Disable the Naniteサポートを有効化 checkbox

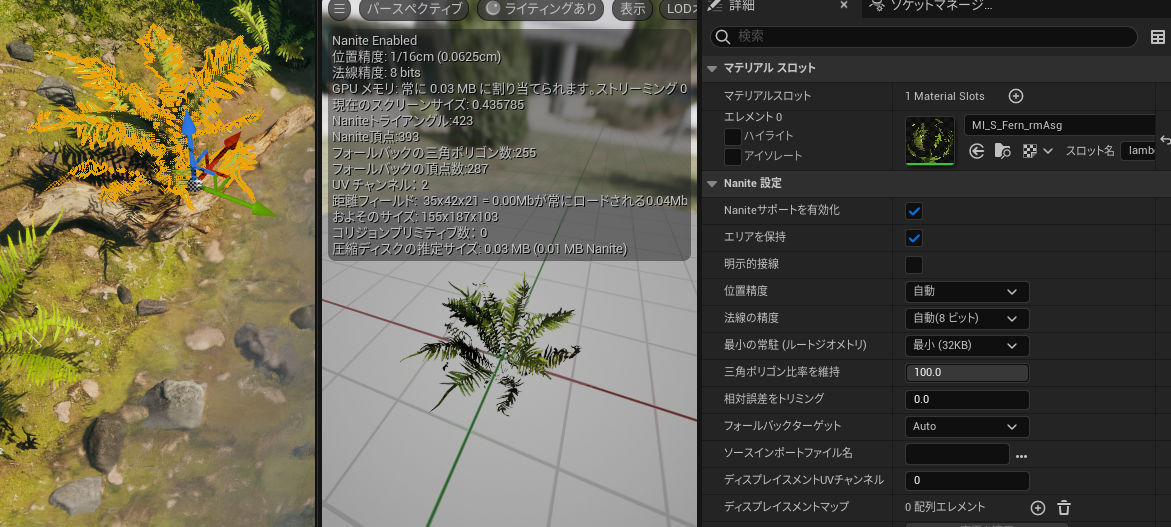click(x=913, y=211)
